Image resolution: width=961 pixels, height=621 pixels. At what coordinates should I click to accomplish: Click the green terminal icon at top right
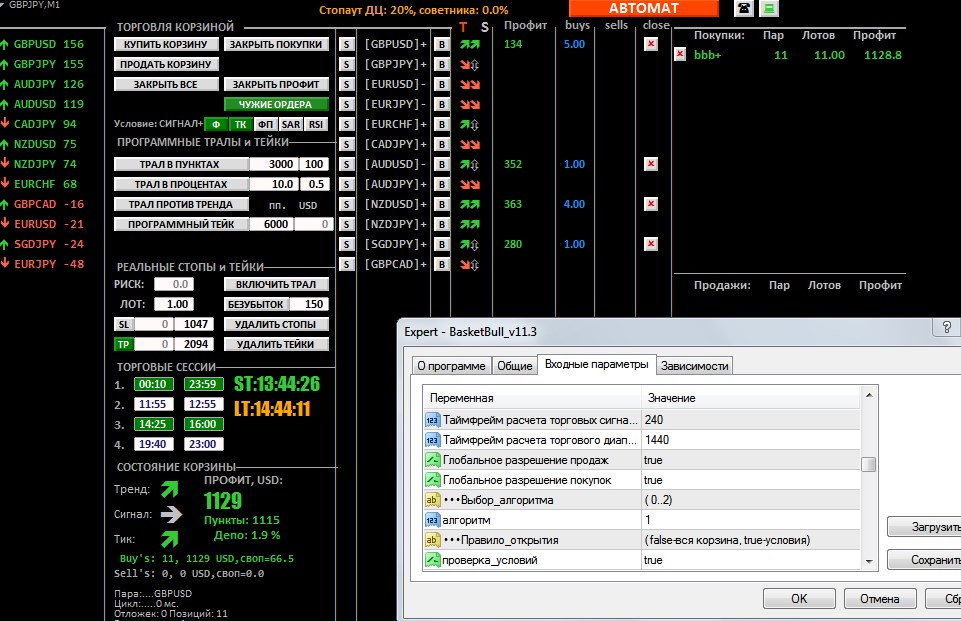click(767, 9)
